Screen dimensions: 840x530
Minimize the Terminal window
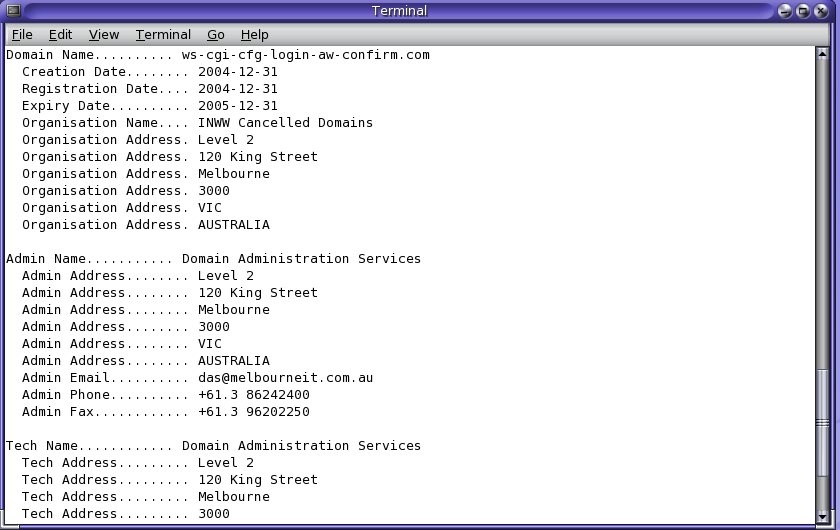[x=786, y=11]
